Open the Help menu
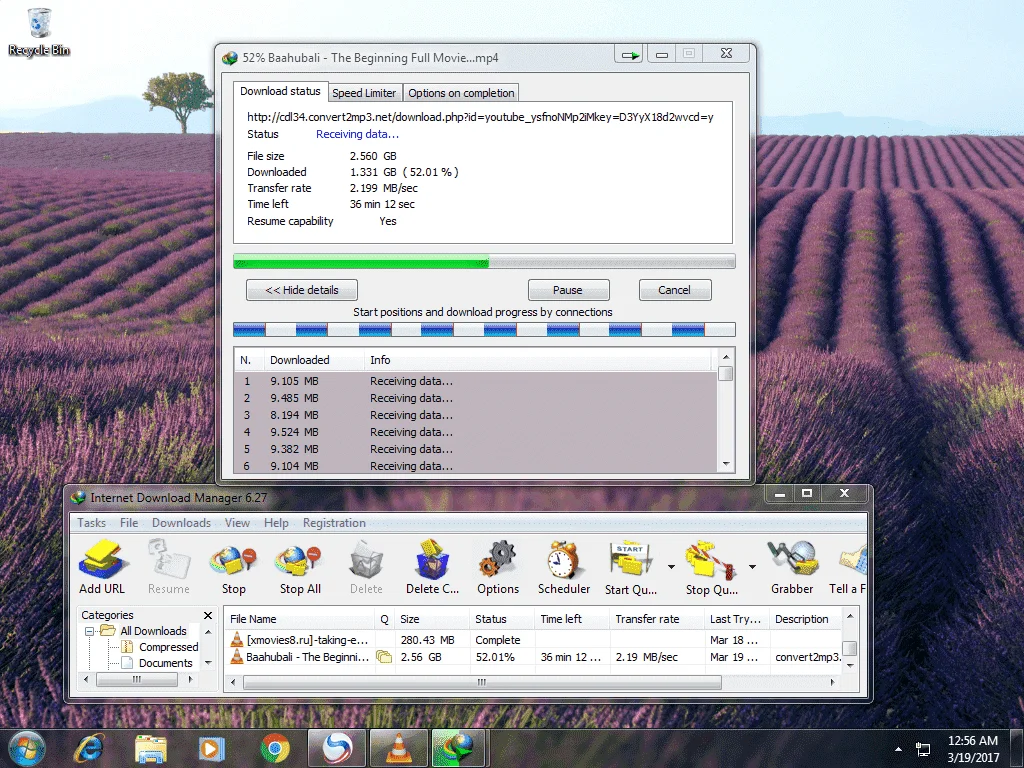This screenshot has width=1024, height=768. click(x=276, y=522)
